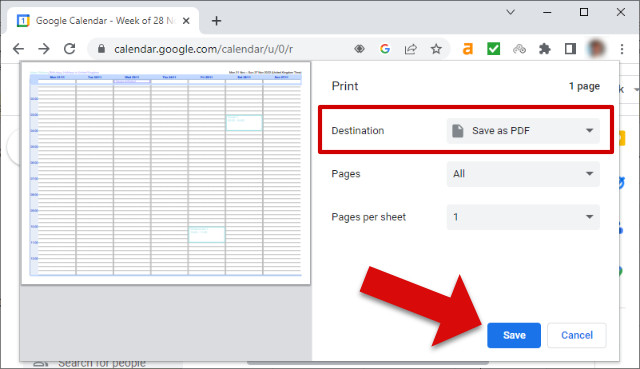The width and height of the screenshot is (640, 369).
Task: Click the browser back arrow
Action: click(18, 49)
